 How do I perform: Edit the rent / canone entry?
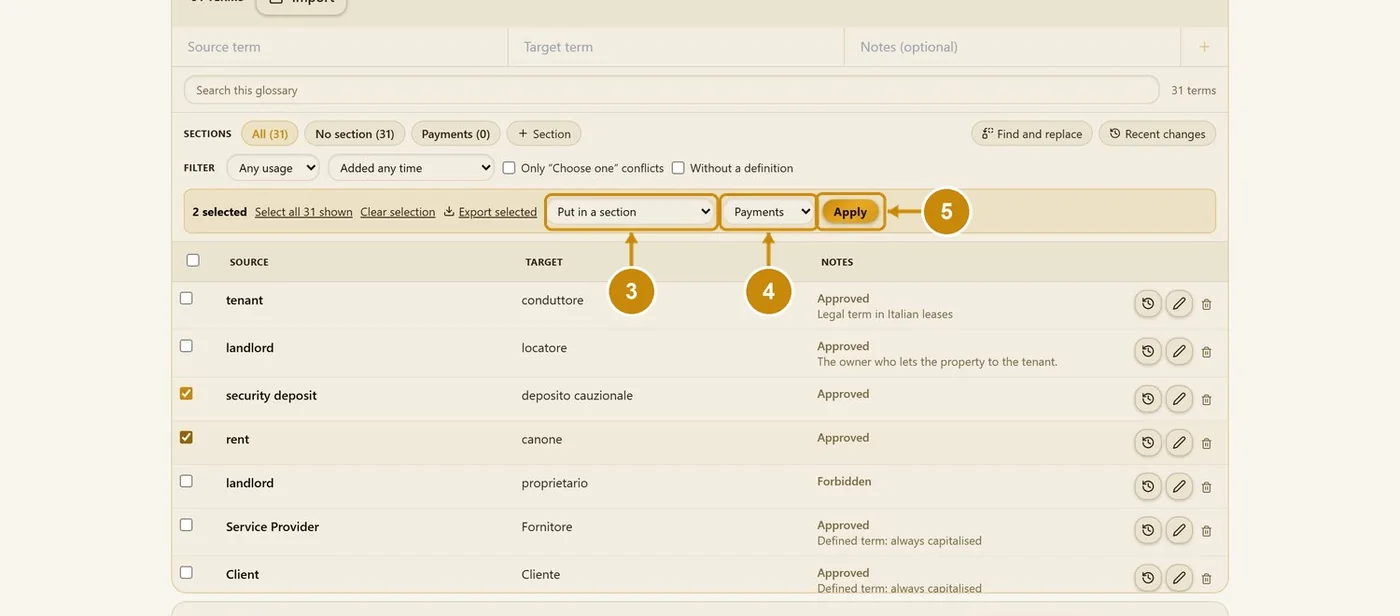1179,443
